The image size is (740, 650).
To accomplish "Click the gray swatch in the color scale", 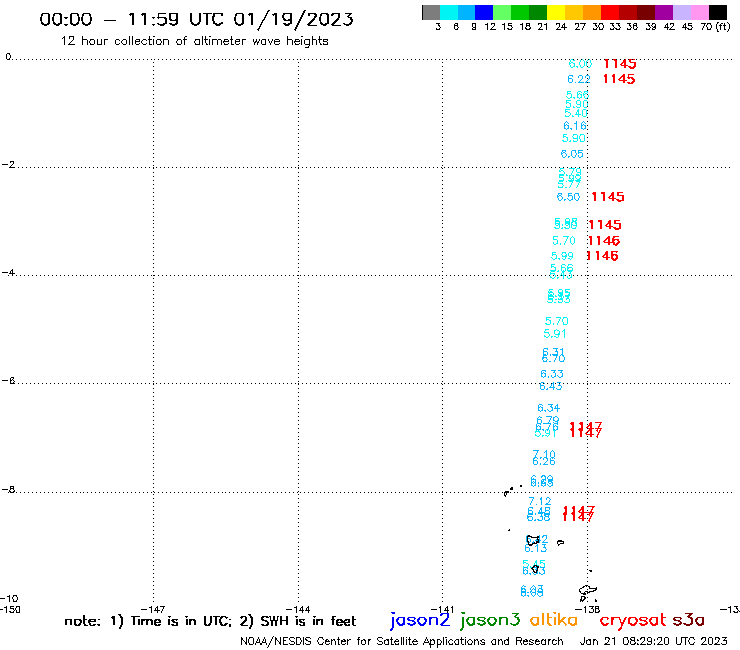I will coord(431,12).
